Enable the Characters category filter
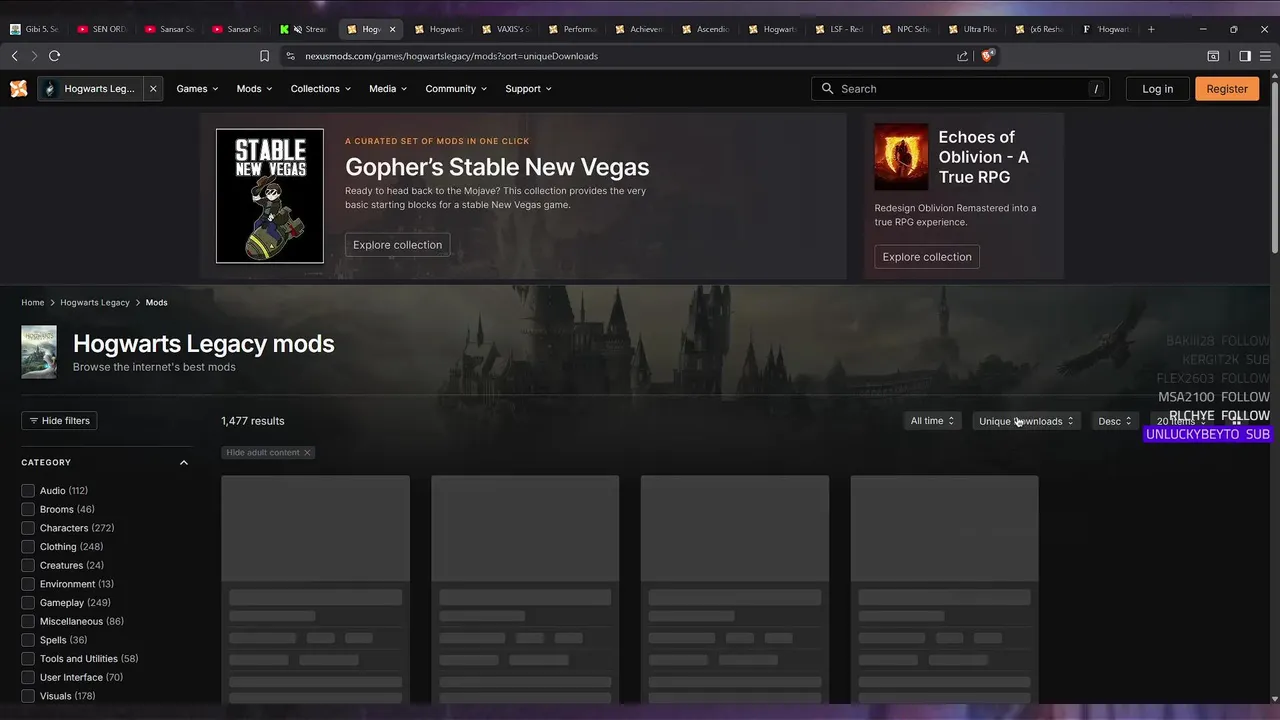Screen dimensions: 1280x720 coord(28,528)
